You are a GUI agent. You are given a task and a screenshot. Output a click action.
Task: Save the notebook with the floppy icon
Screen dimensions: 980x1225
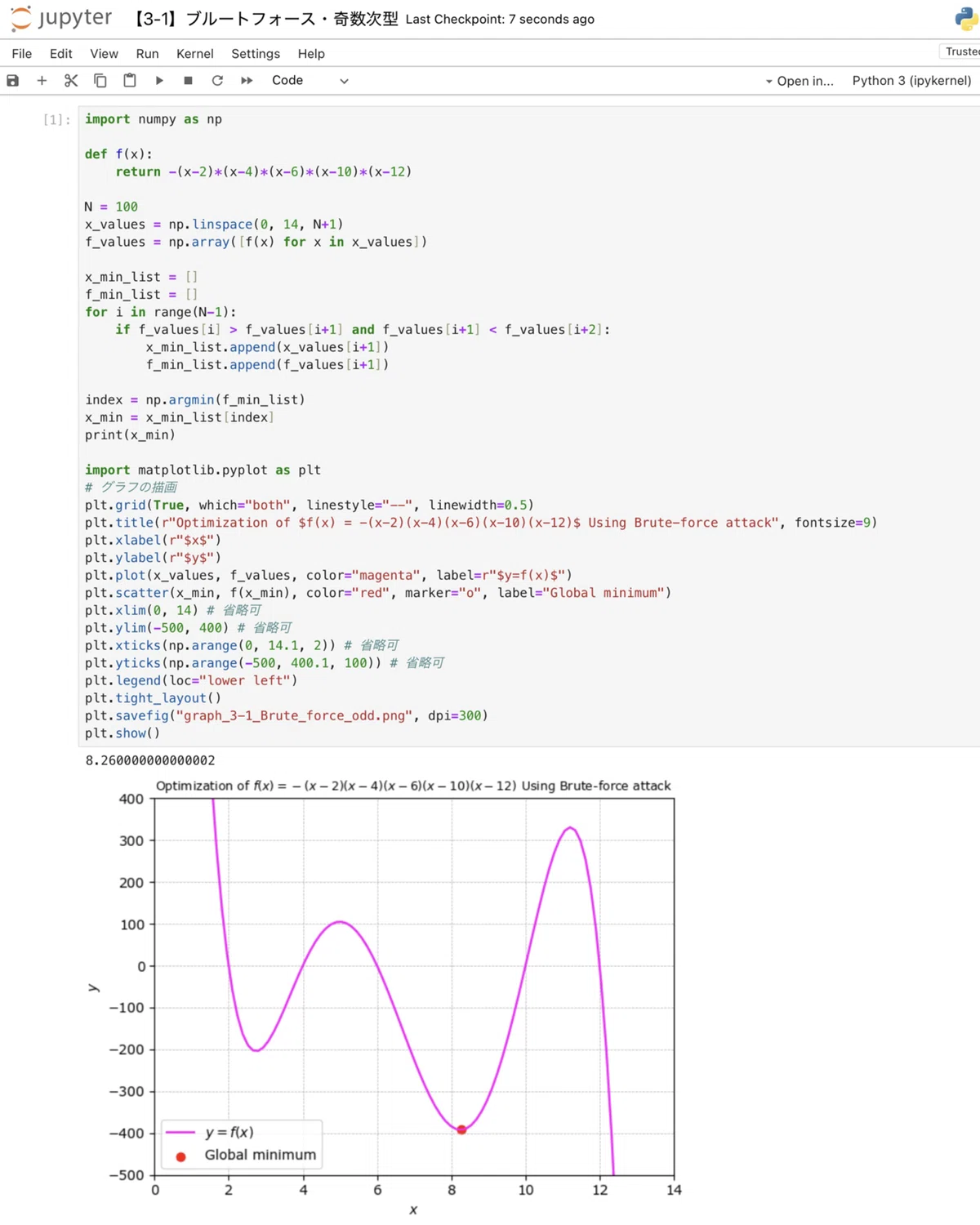click(x=13, y=80)
